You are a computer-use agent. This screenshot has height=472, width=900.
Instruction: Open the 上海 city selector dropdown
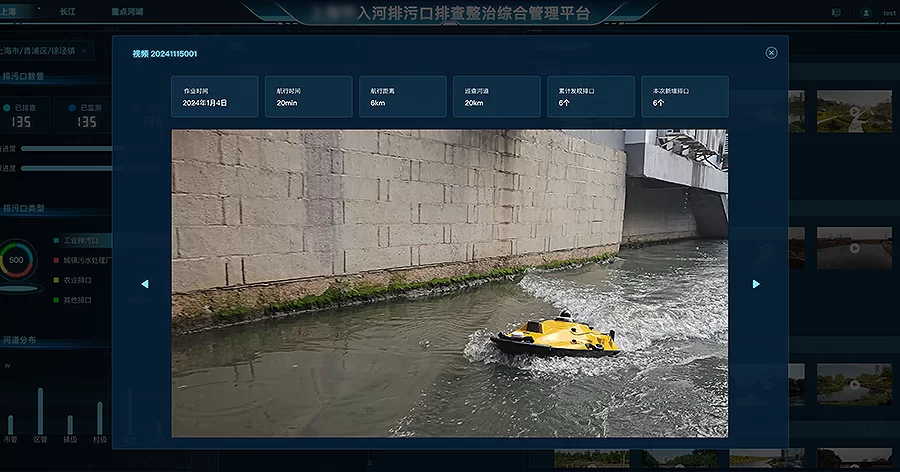click(x=20, y=12)
